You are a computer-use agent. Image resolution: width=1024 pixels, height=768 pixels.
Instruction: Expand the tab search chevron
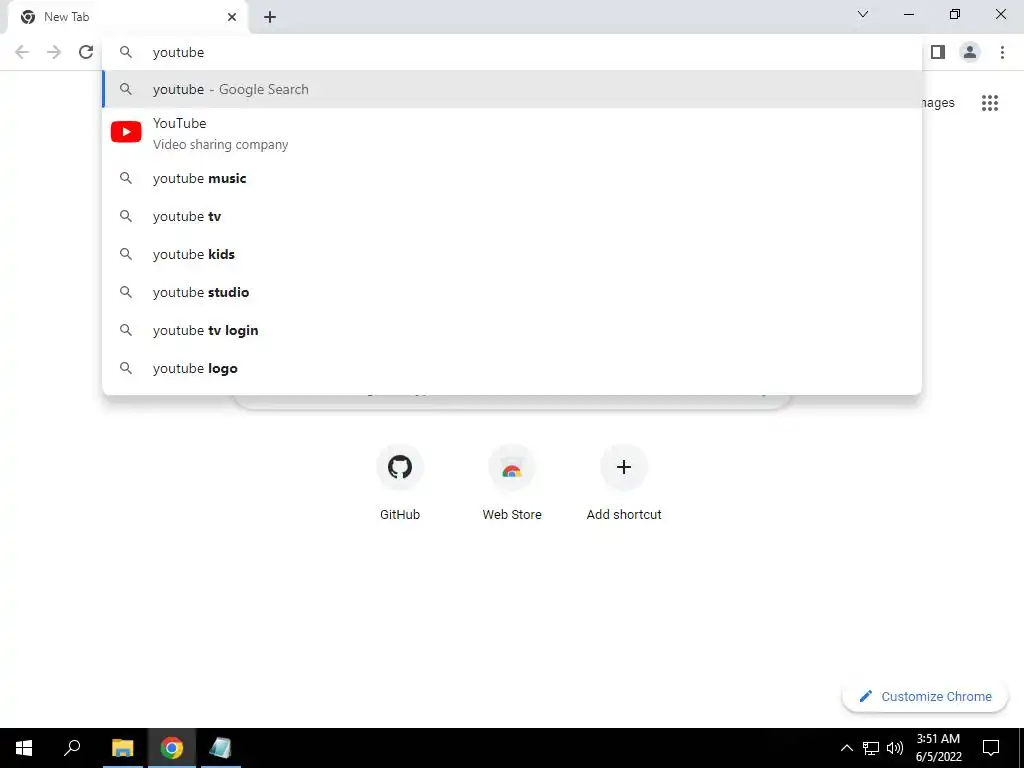pos(863,14)
